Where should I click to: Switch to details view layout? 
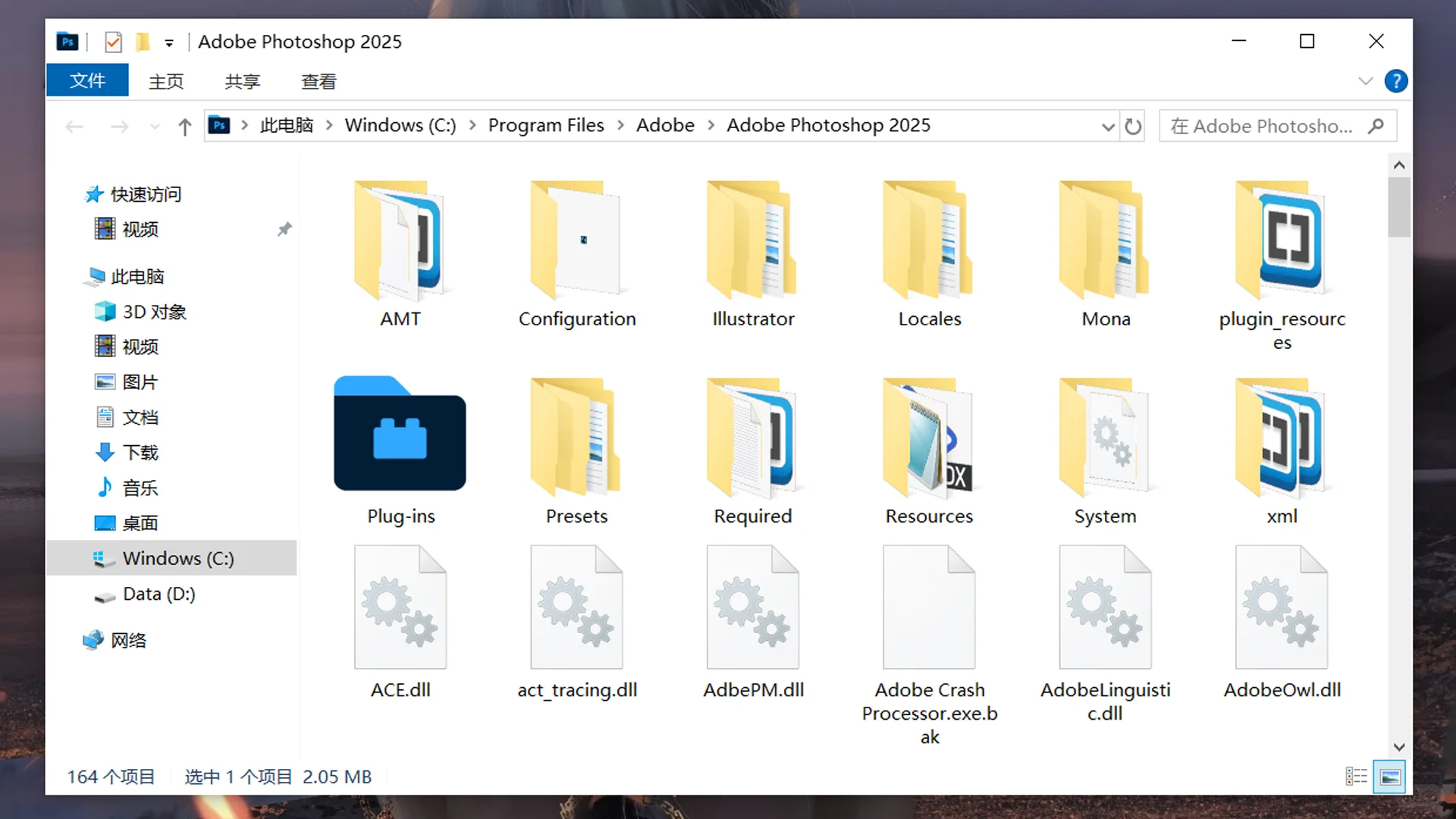pos(1356,777)
